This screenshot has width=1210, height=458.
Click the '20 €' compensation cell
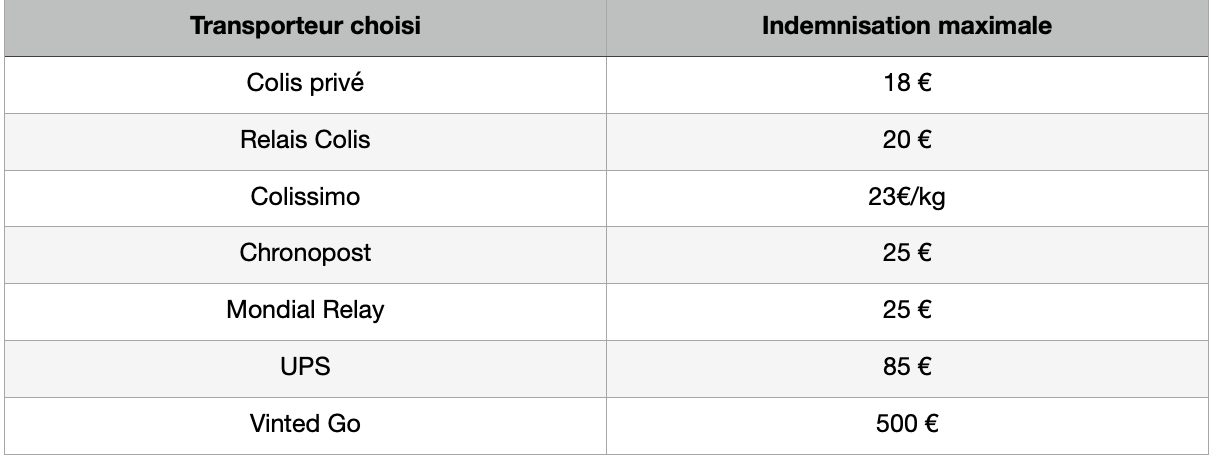909,140
